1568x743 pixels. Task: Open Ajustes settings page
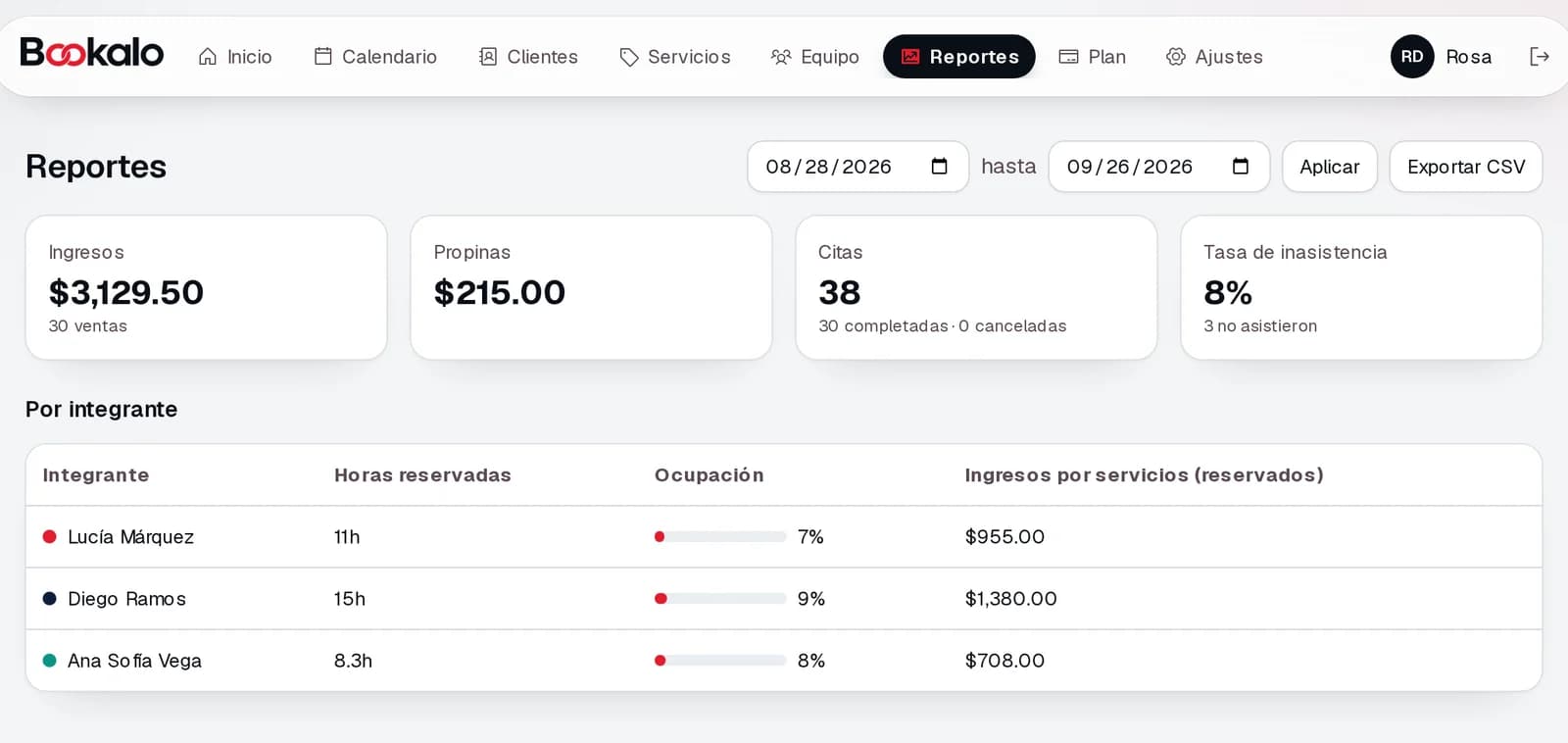(1214, 57)
